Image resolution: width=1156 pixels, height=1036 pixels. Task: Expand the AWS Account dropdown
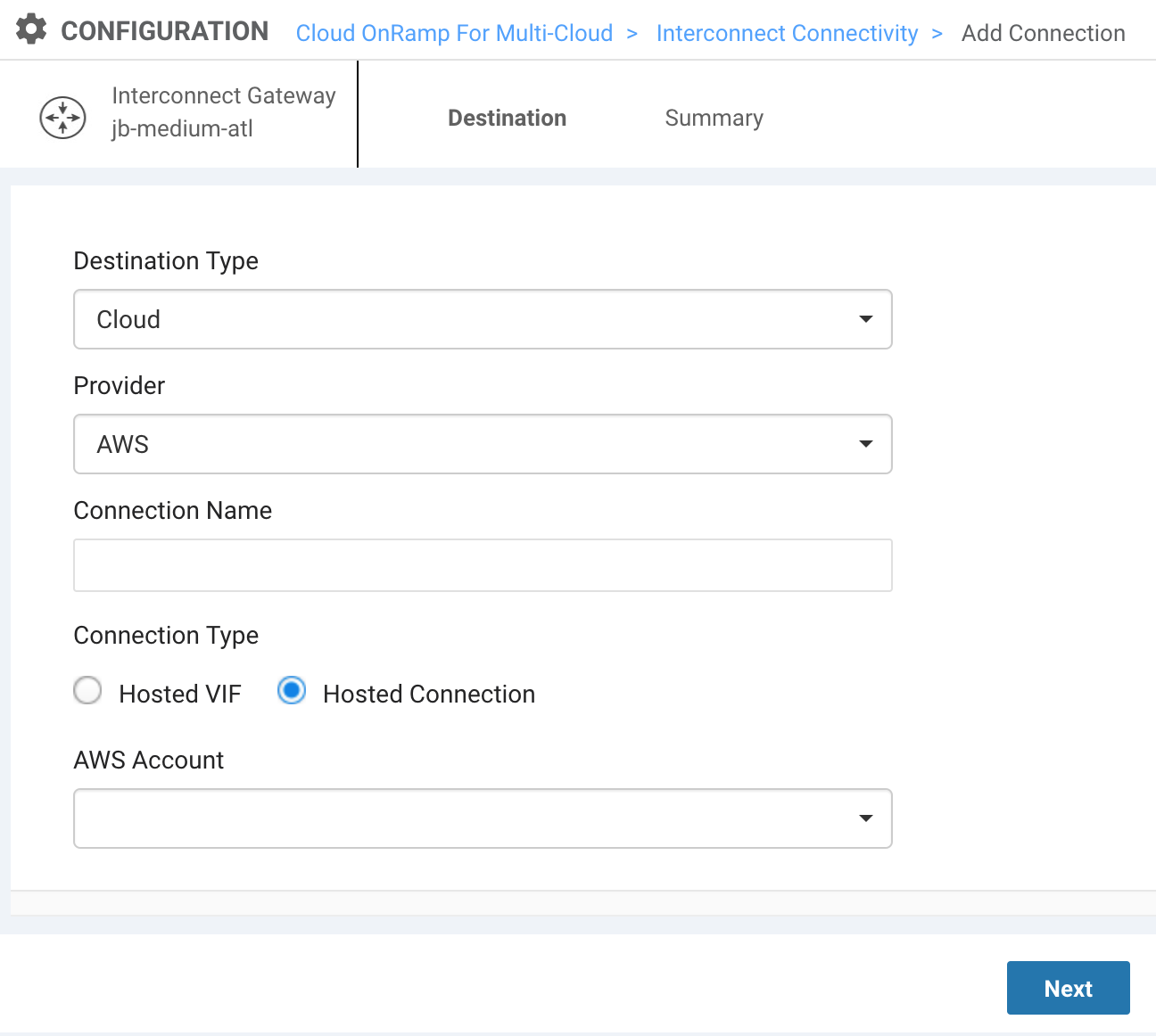click(x=483, y=818)
